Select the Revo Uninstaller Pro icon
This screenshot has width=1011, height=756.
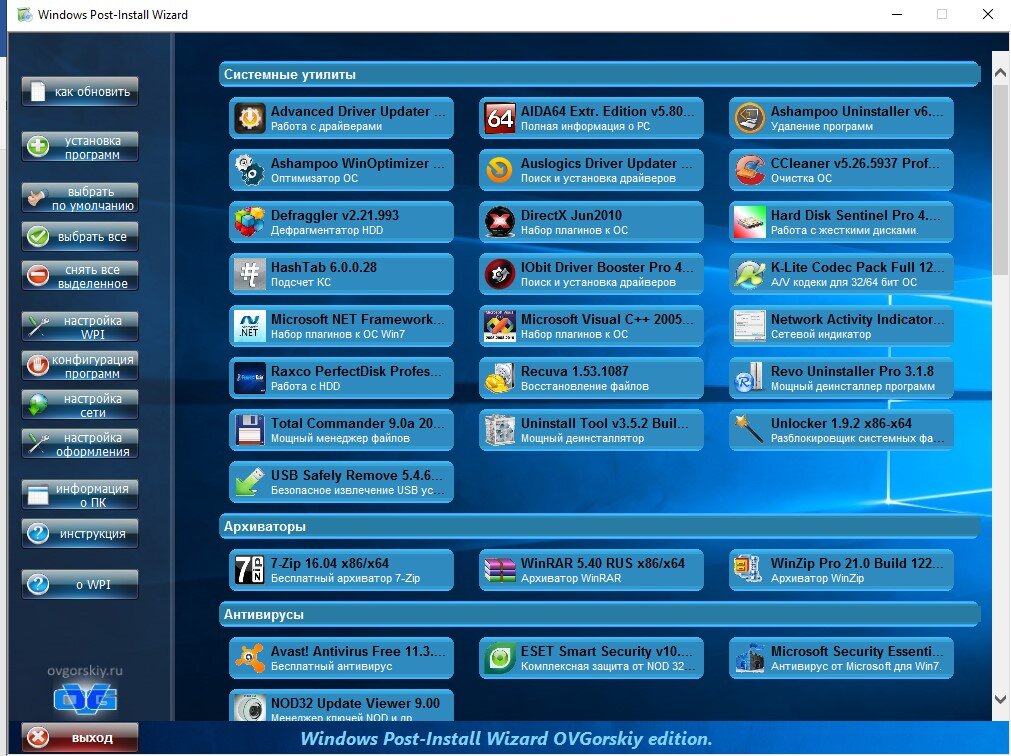pyautogui.click(x=750, y=379)
